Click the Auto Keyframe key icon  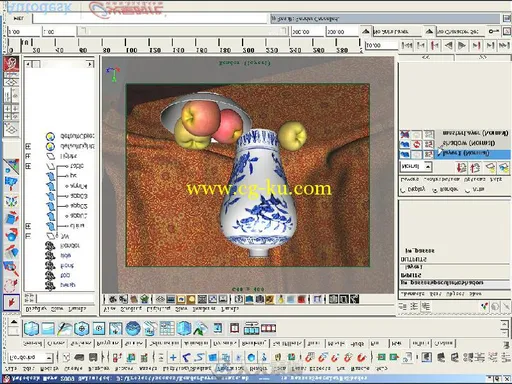pos(493,31)
